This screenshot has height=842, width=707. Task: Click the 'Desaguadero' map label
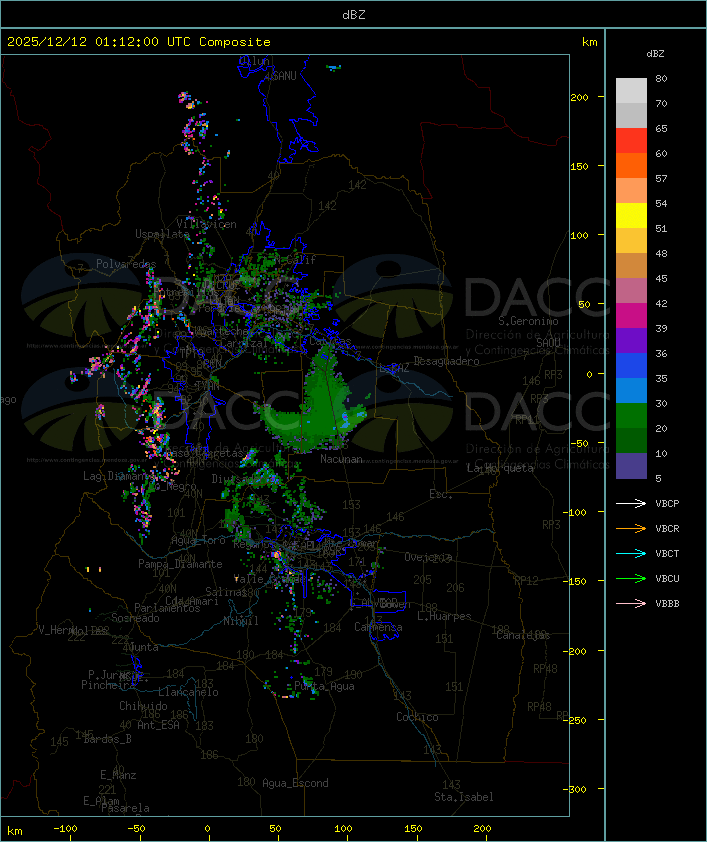point(446,361)
